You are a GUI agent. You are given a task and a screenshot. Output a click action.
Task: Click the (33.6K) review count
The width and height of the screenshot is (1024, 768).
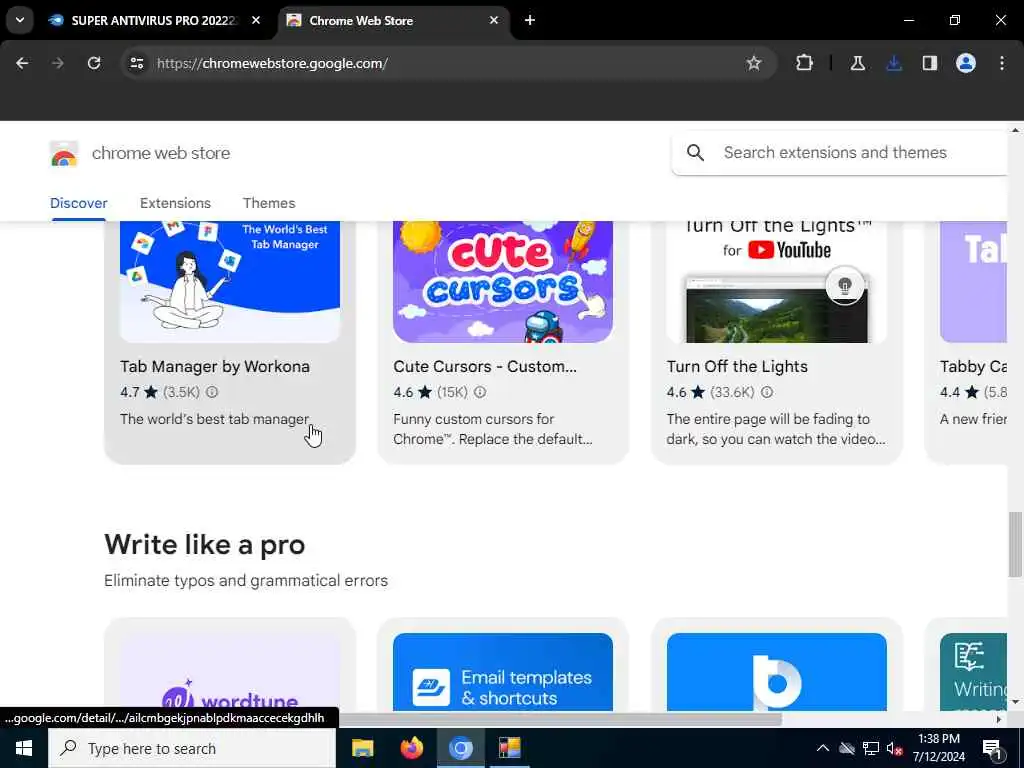(732, 392)
